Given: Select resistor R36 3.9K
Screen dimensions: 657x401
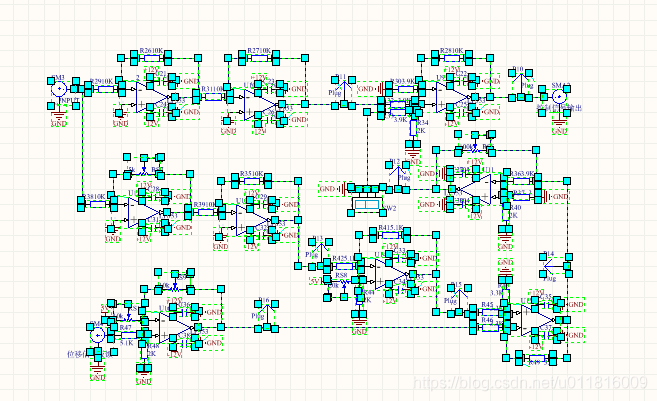Looking at the screenshot, I should [x=521, y=181].
